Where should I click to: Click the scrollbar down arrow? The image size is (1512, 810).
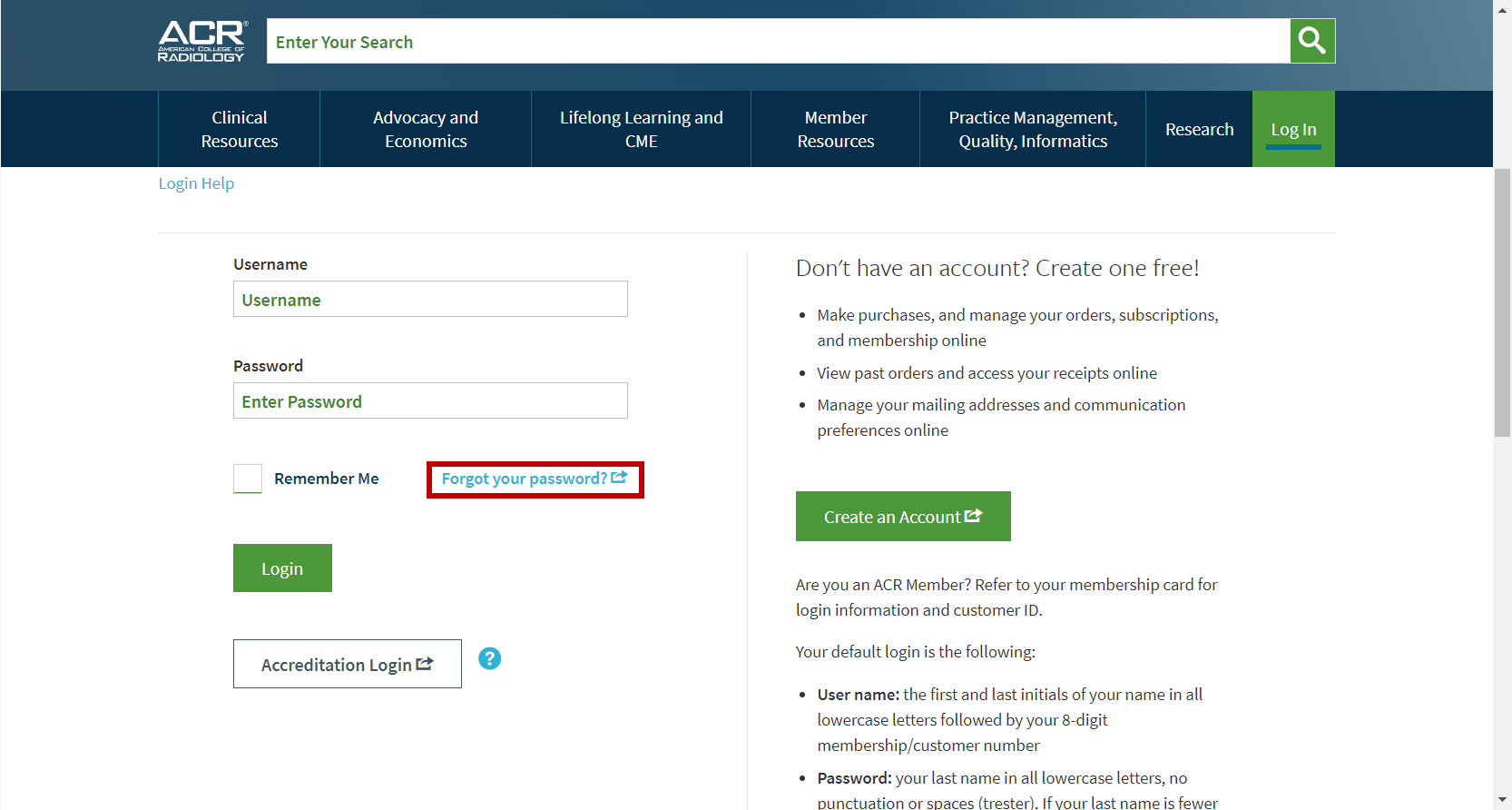pos(1502,802)
